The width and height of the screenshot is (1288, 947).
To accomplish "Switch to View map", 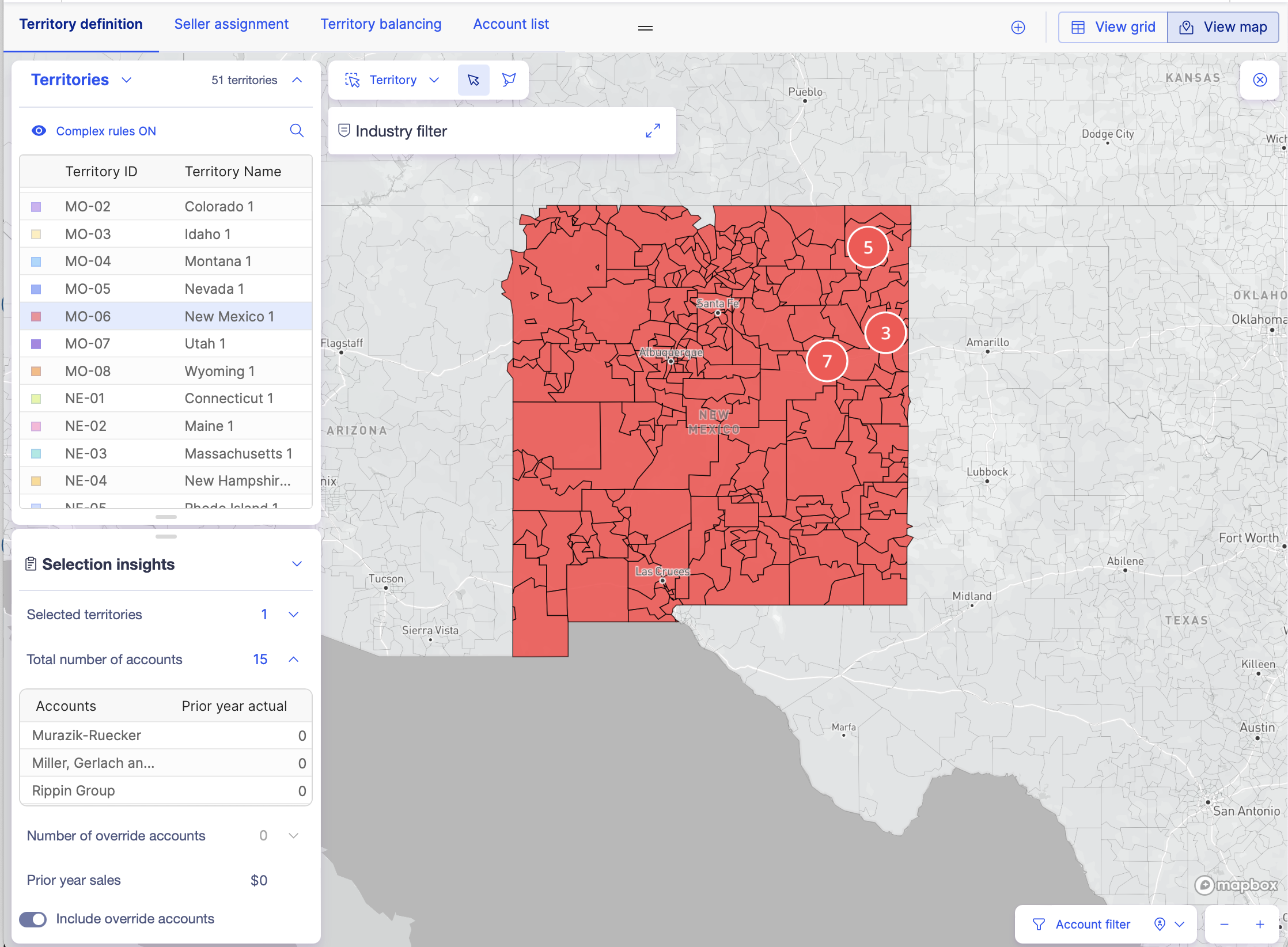I will (1223, 27).
